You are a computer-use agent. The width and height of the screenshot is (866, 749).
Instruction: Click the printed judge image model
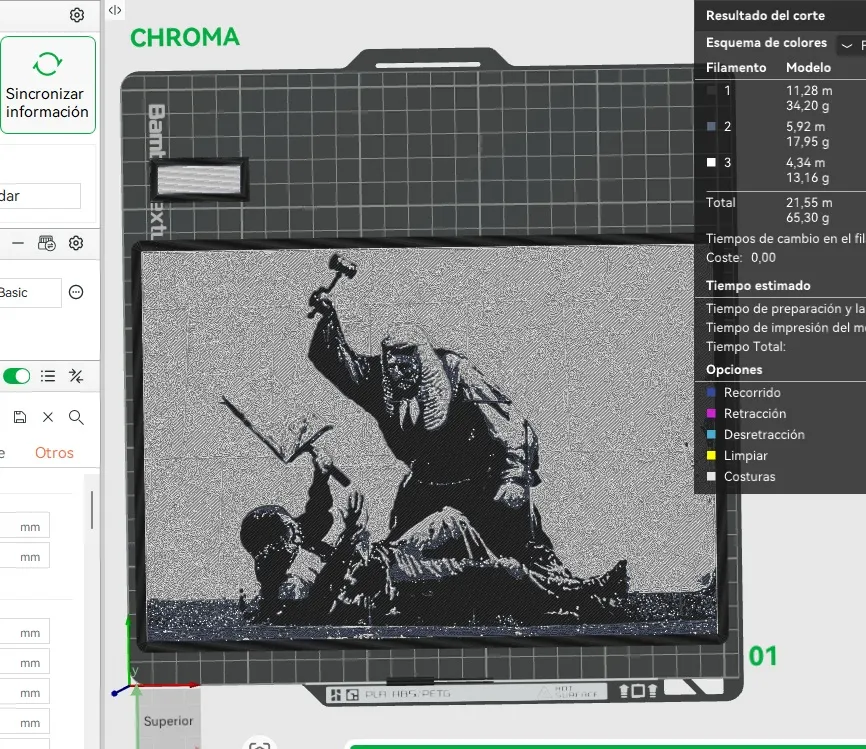[x=429, y=444]
